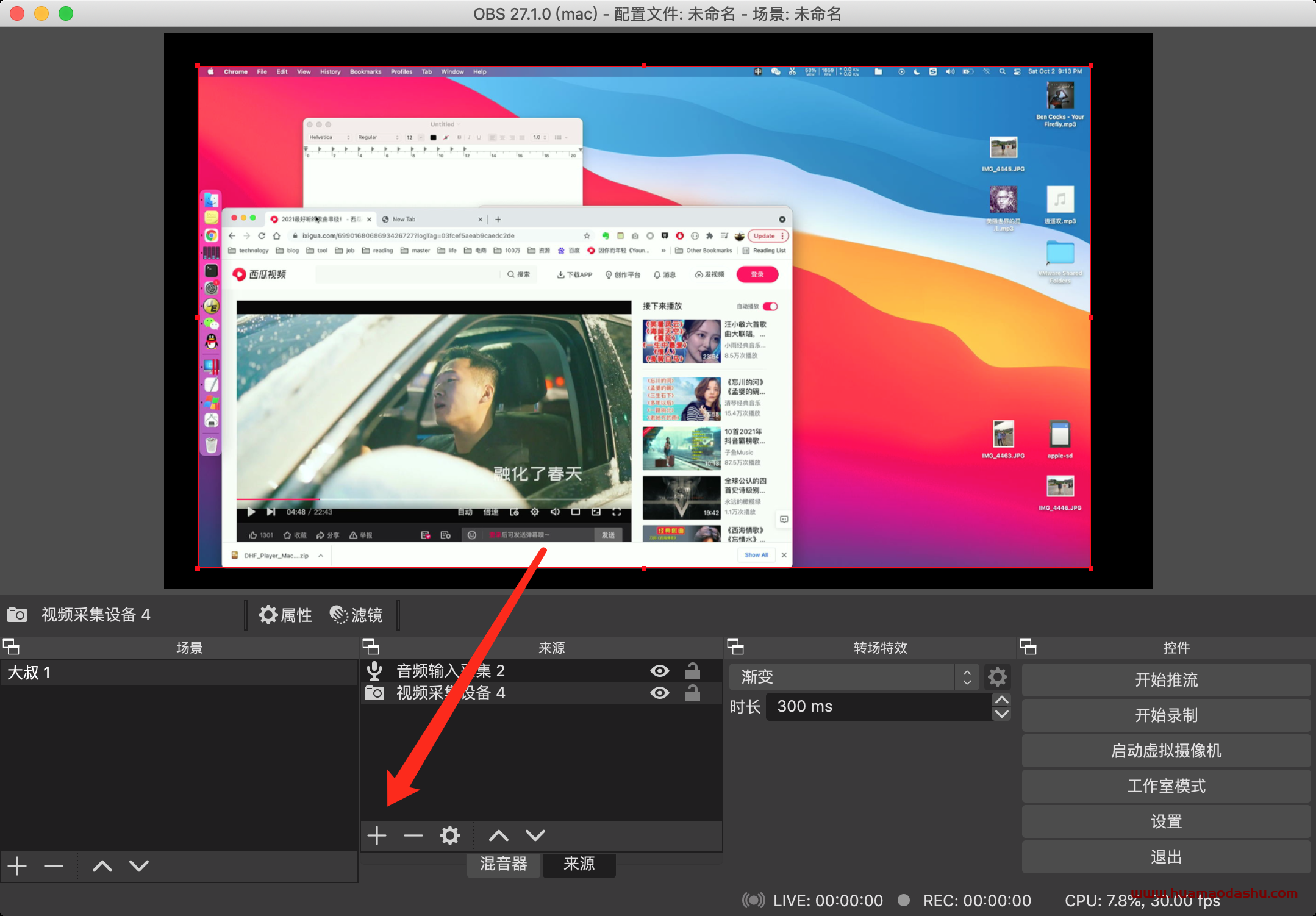The height and width of the screenshot is (916, 1316).
Task: Click 退出 exit button
Action: [1166, 856]
